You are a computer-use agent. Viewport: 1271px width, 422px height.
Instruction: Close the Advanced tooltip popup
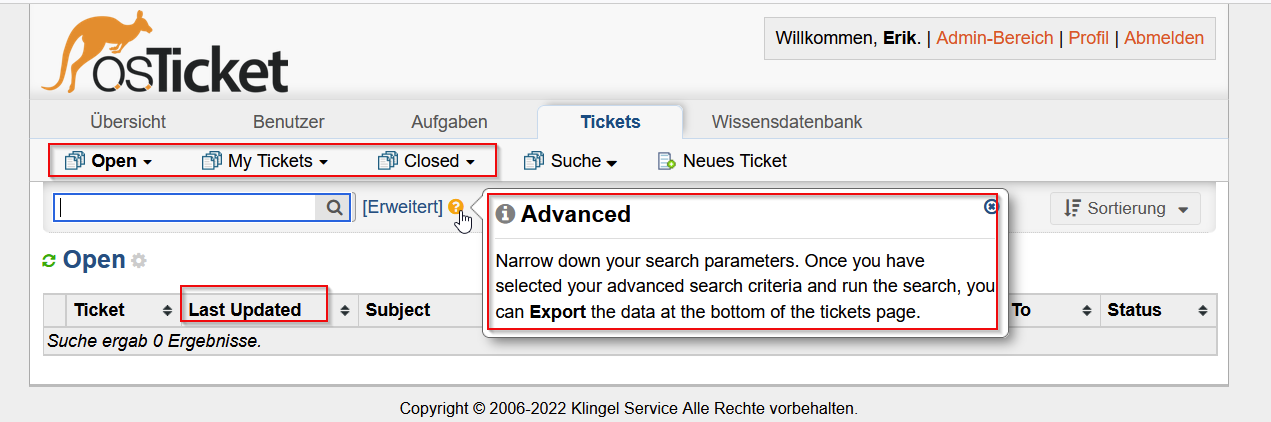(x=991, y=206)
